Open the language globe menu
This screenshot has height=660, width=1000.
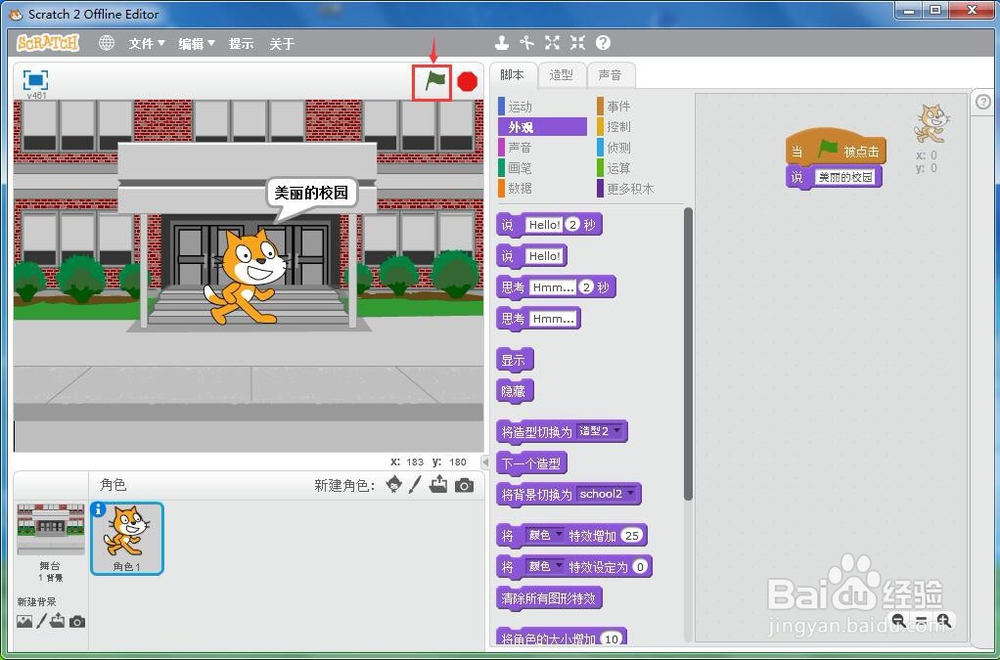[x=107, y=43]
